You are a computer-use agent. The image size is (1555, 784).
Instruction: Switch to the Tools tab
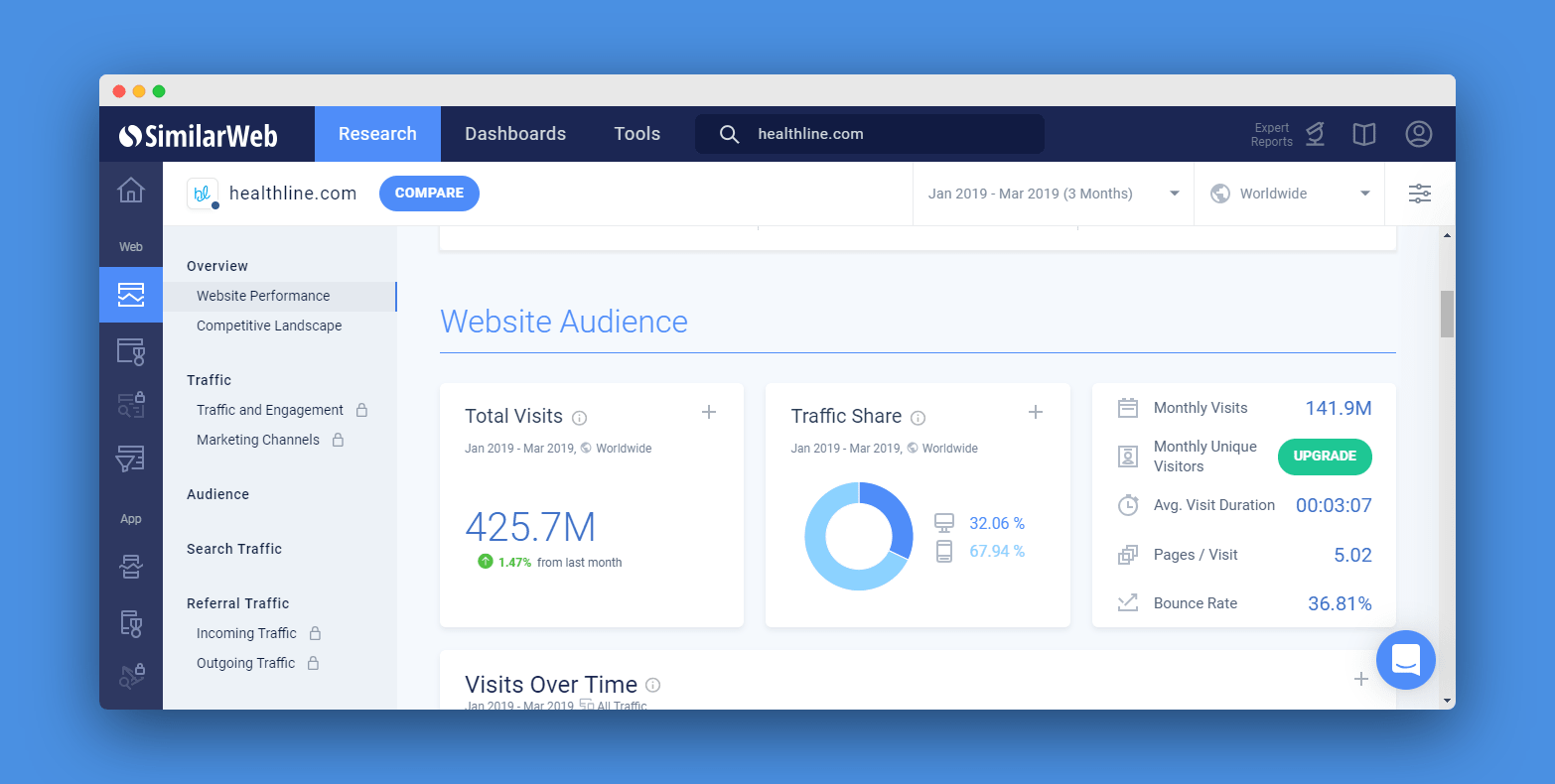point(637,134)
